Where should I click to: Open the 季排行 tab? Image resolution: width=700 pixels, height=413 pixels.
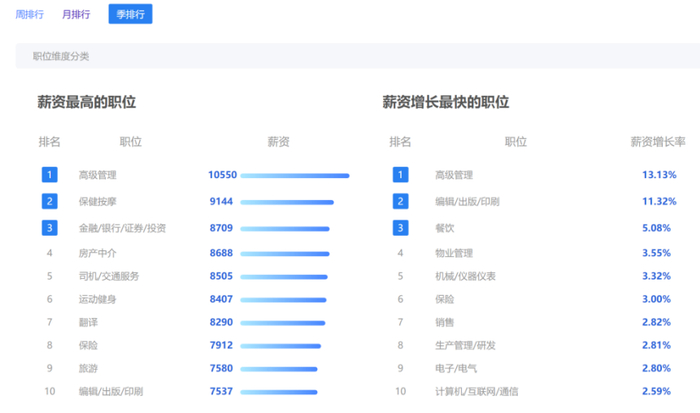coord(130,15)
